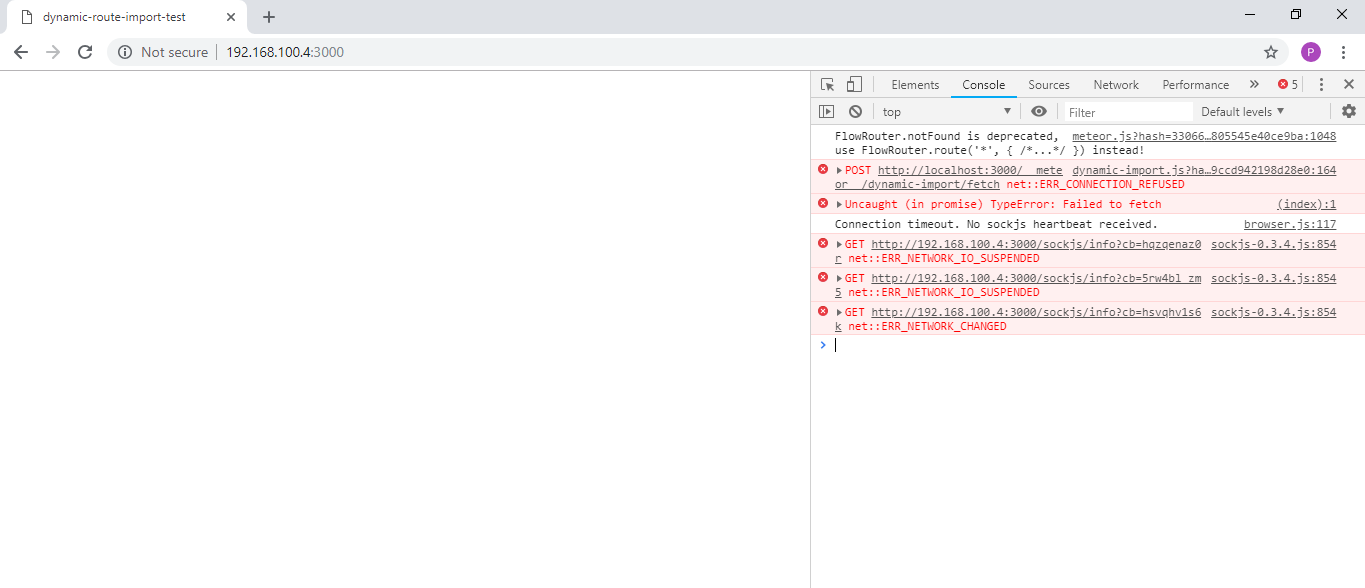Switch to the Console tab
The image size is (1365, 588).
pos(983,85)
